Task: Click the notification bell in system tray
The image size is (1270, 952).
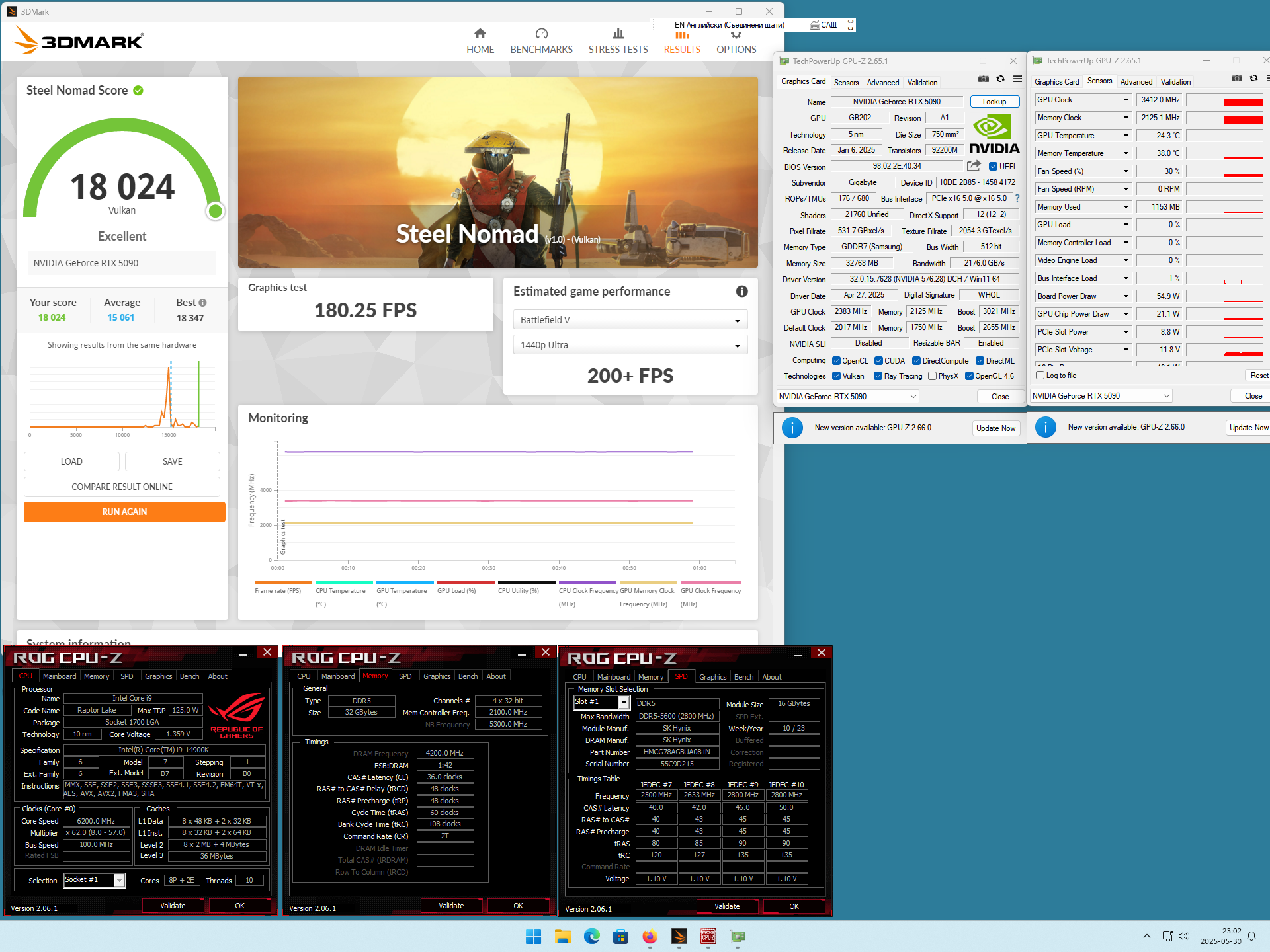Action: pos(1251,936)
